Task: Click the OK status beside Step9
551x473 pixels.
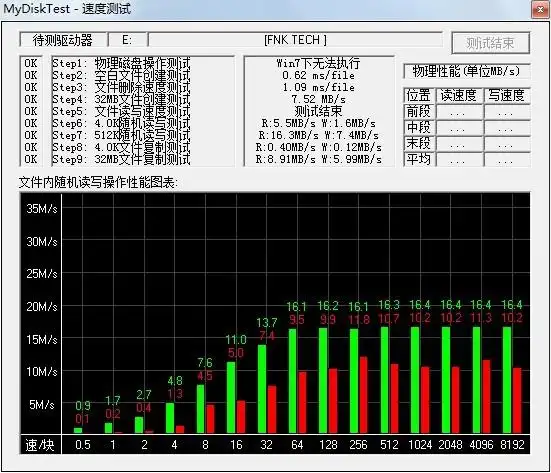Action: tap(31, 159)
